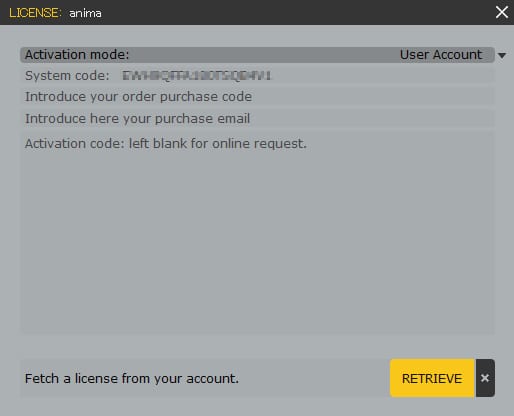Click into the Activation code text area

tap(257, 232)
